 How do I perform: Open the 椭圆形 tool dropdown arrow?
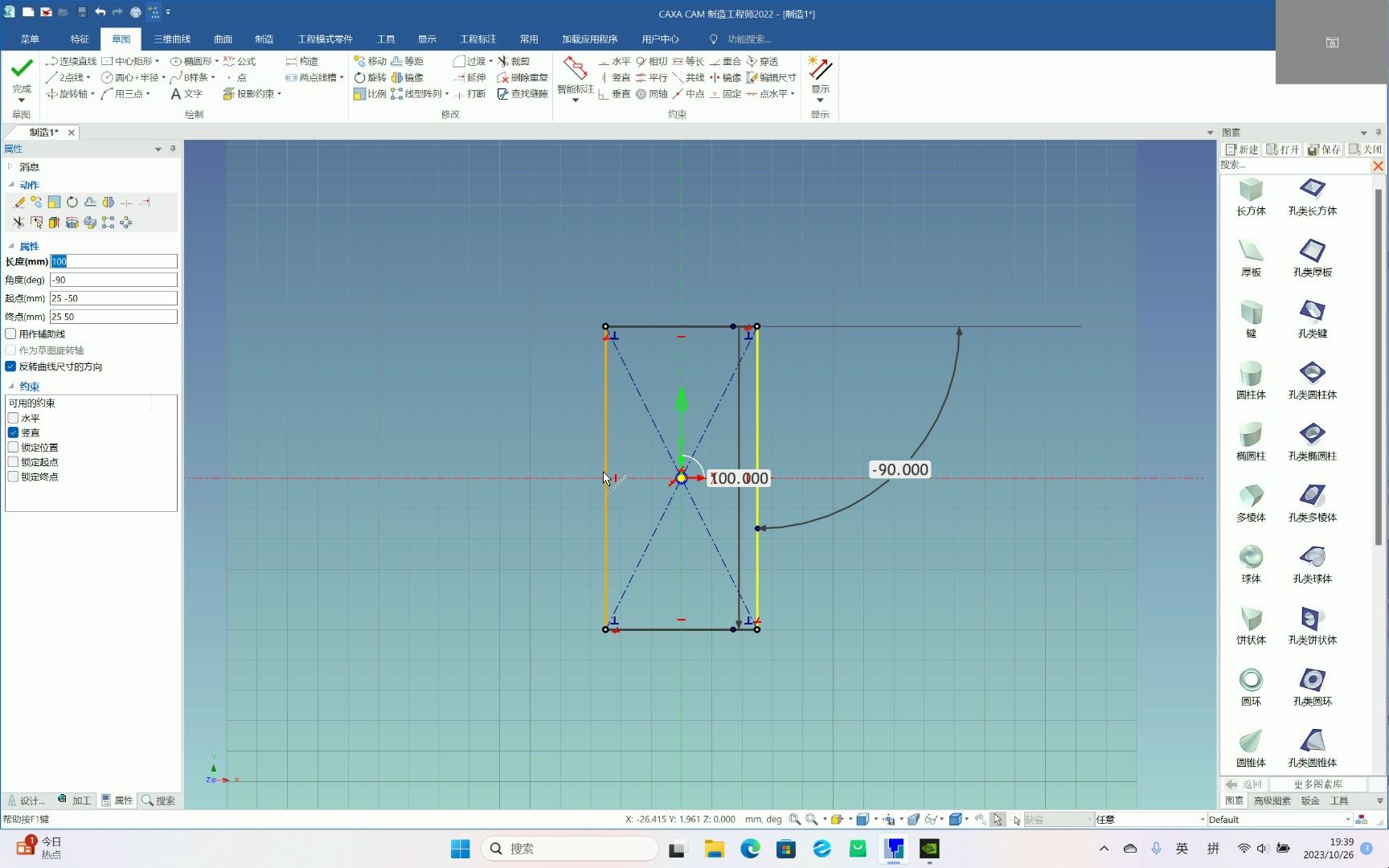pyautogui.click(x=217, y=61)
